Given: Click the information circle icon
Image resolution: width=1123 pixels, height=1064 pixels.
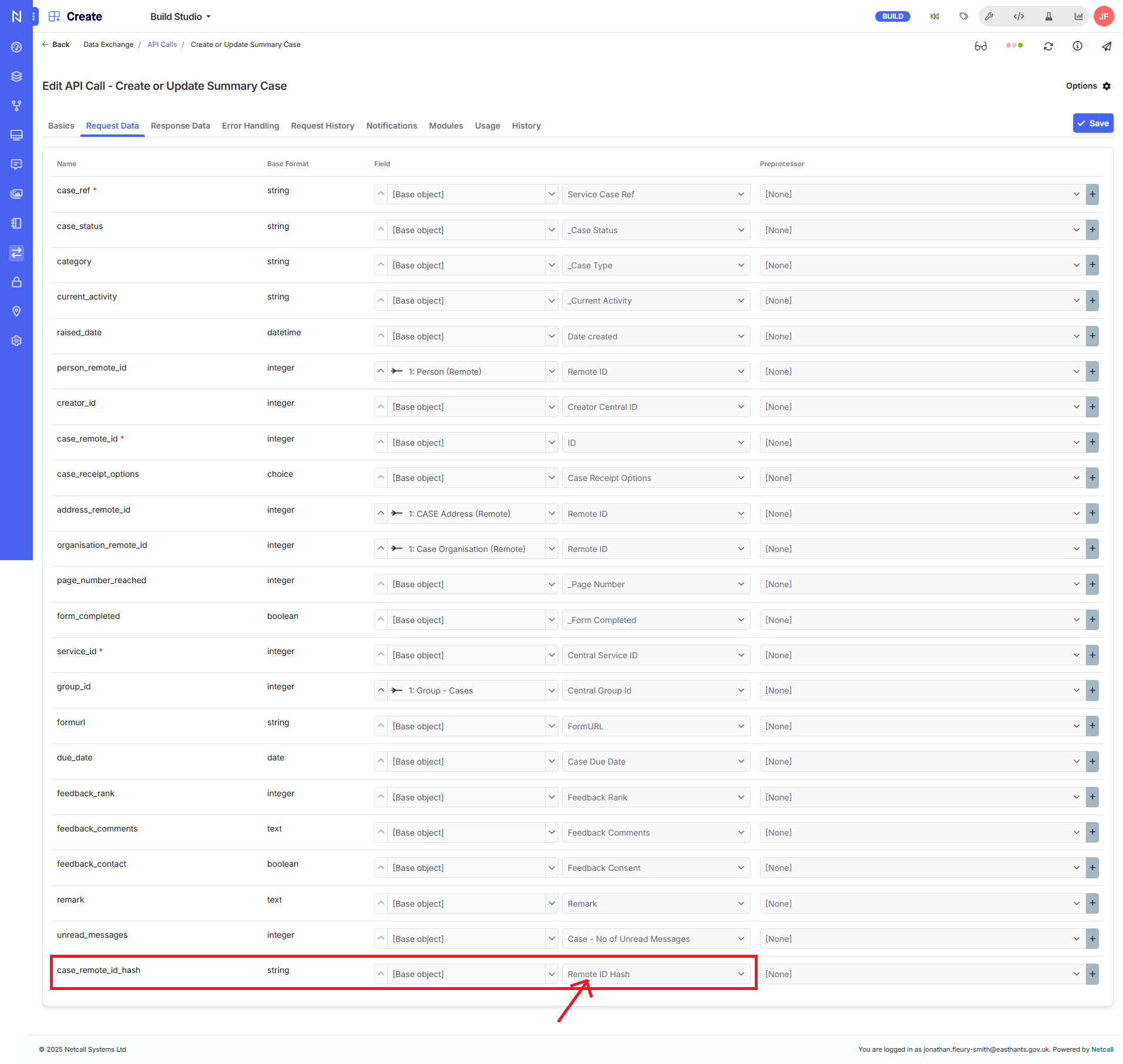Looking at the screenshot, I should 1078,46.
